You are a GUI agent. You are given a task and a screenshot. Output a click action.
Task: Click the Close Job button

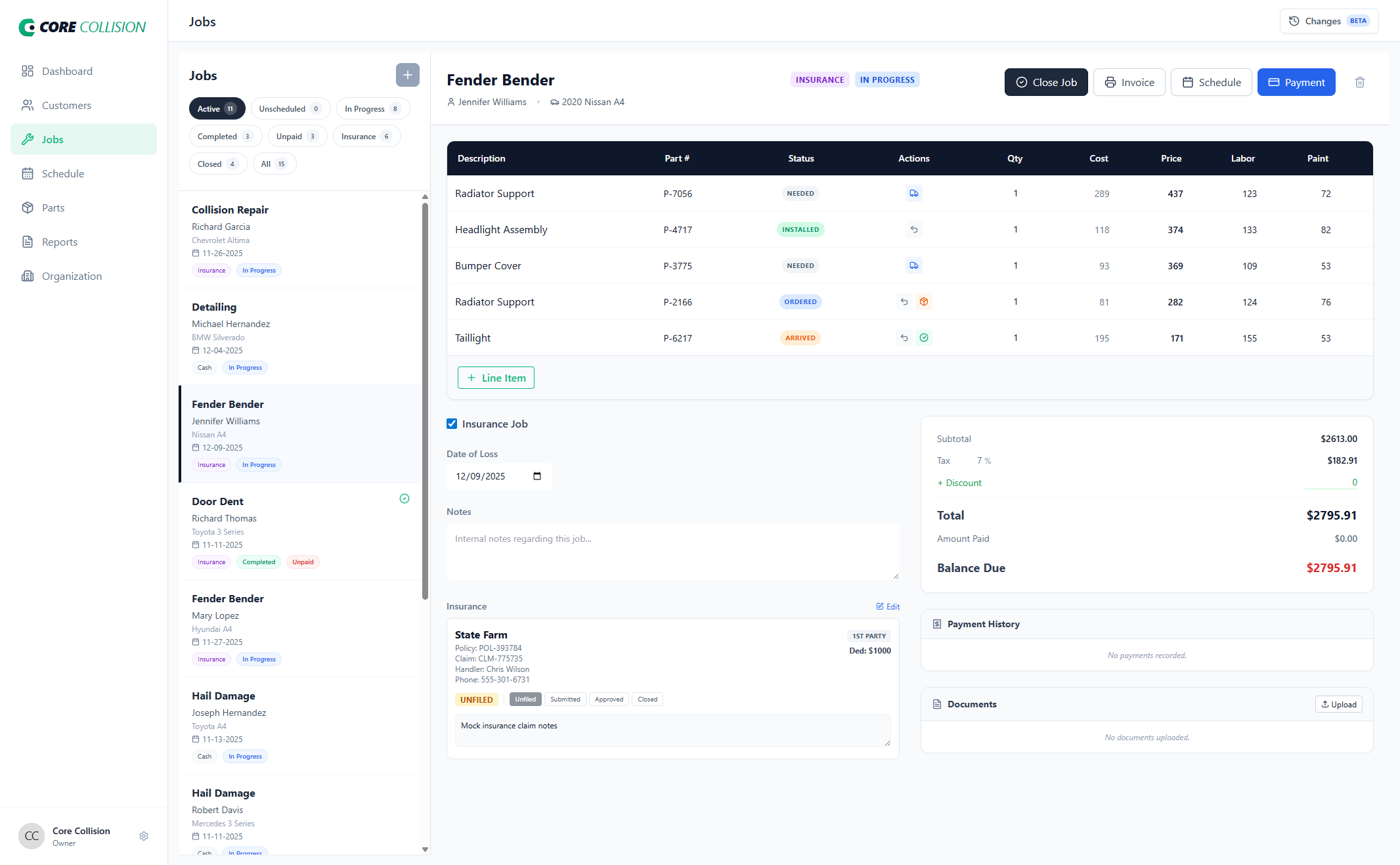(1045, 82)
